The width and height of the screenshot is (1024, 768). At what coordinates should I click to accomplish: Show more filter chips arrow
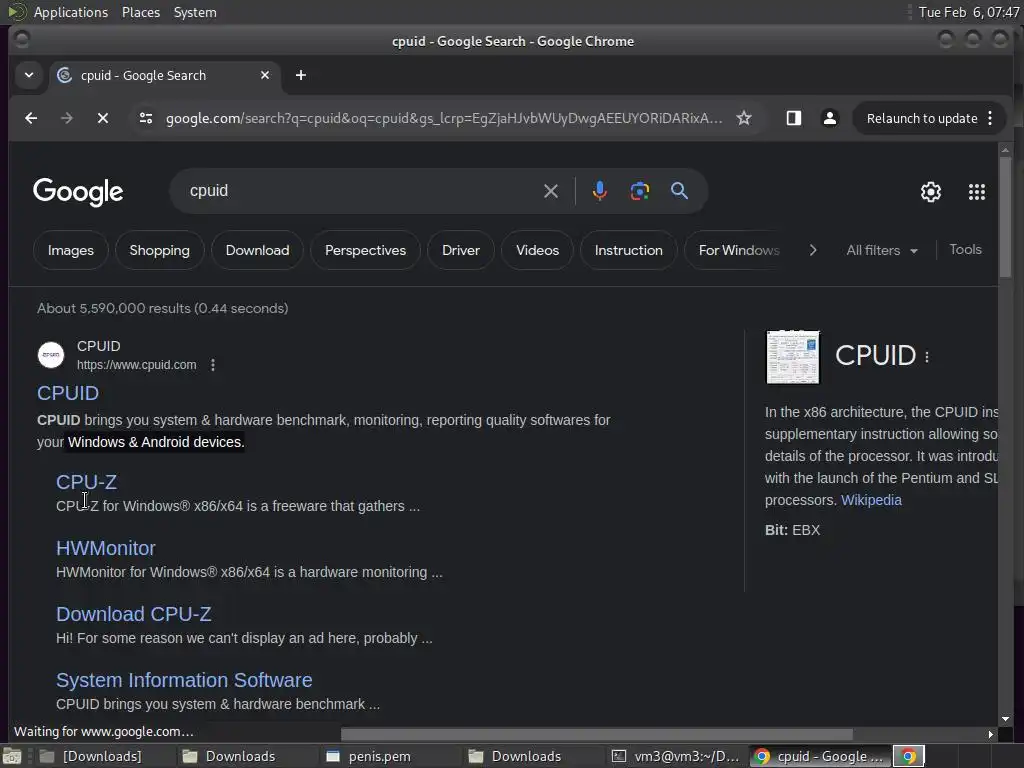[x=812, y=250]
